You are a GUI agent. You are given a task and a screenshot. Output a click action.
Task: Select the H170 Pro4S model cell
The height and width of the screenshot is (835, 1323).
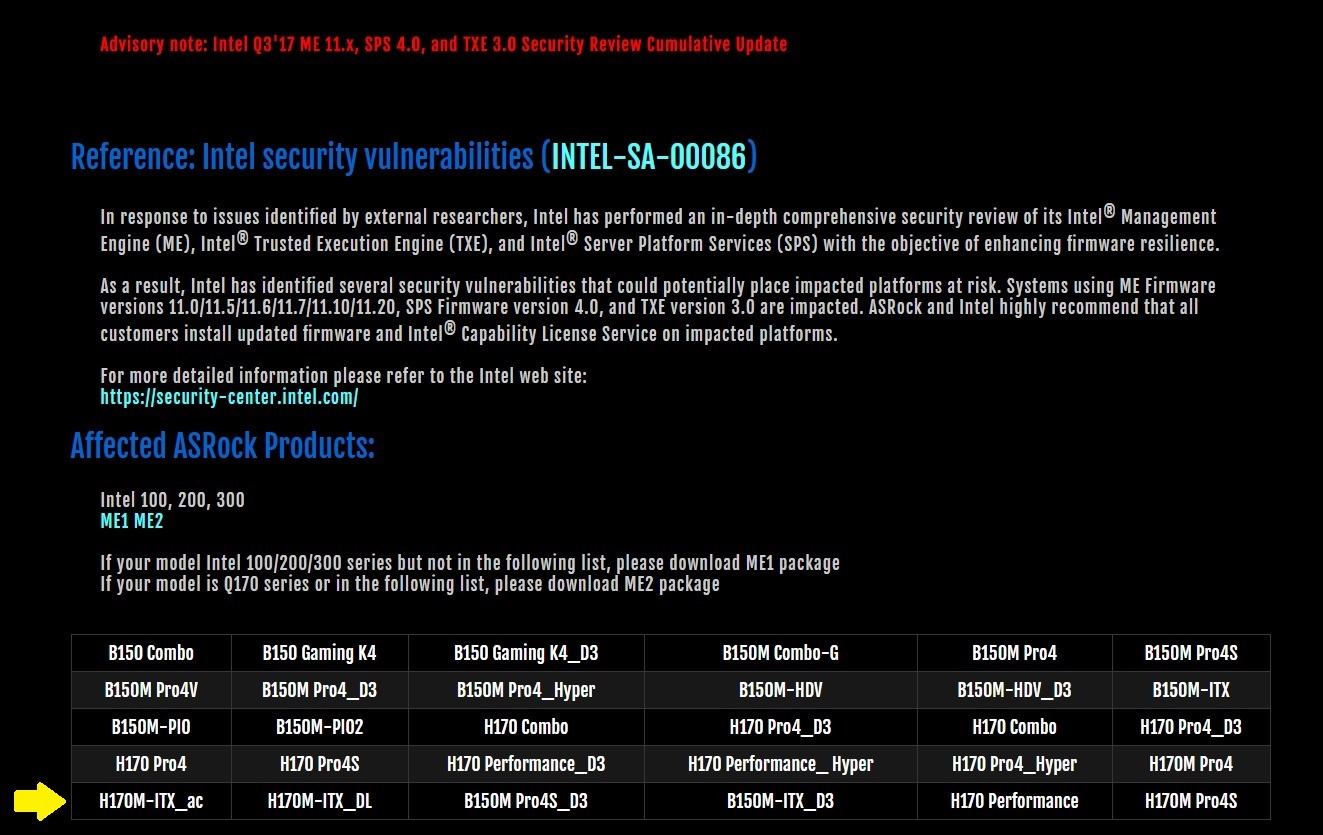point(319,764)
